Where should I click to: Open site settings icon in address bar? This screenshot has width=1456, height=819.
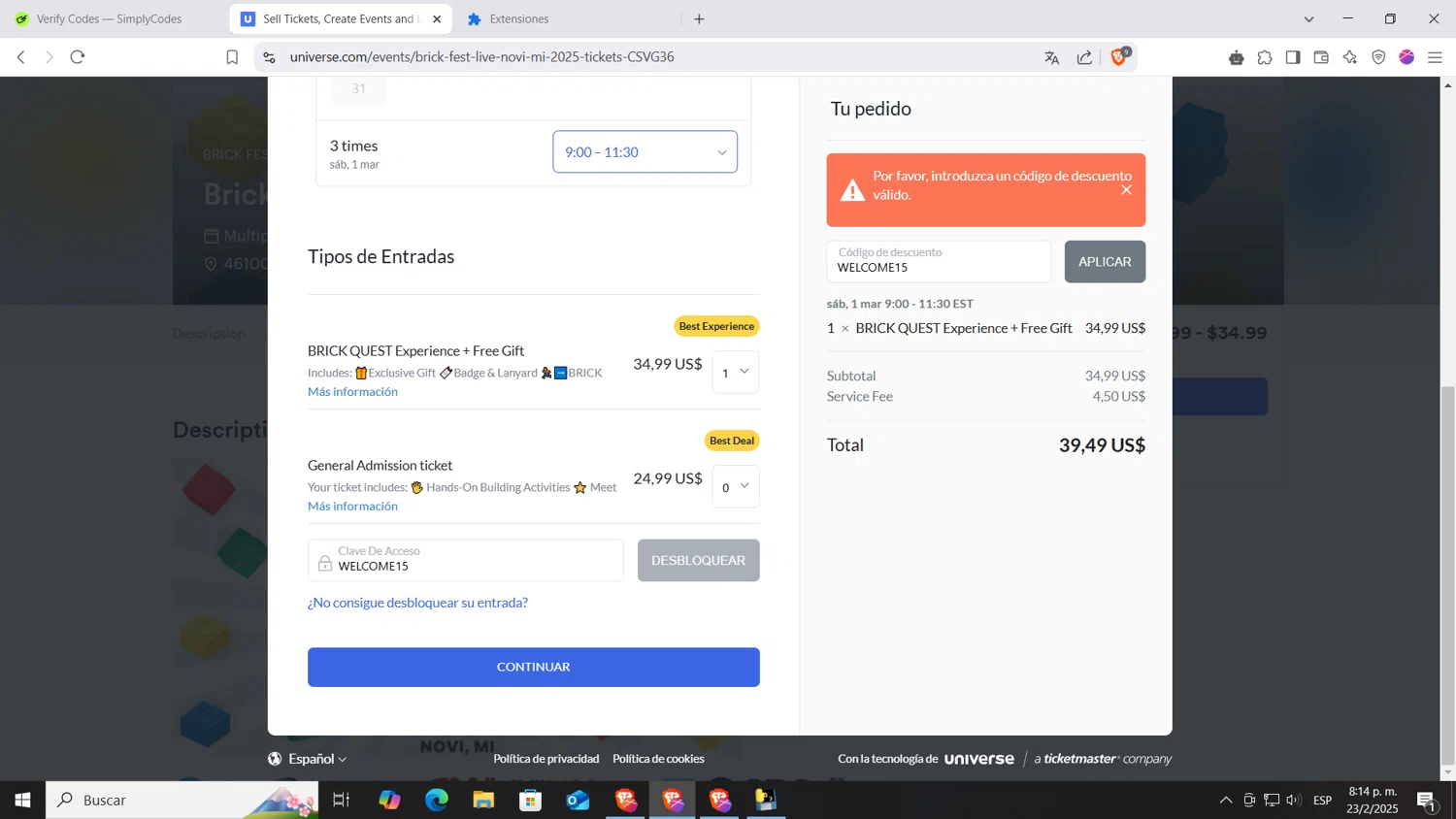[269, 57]
